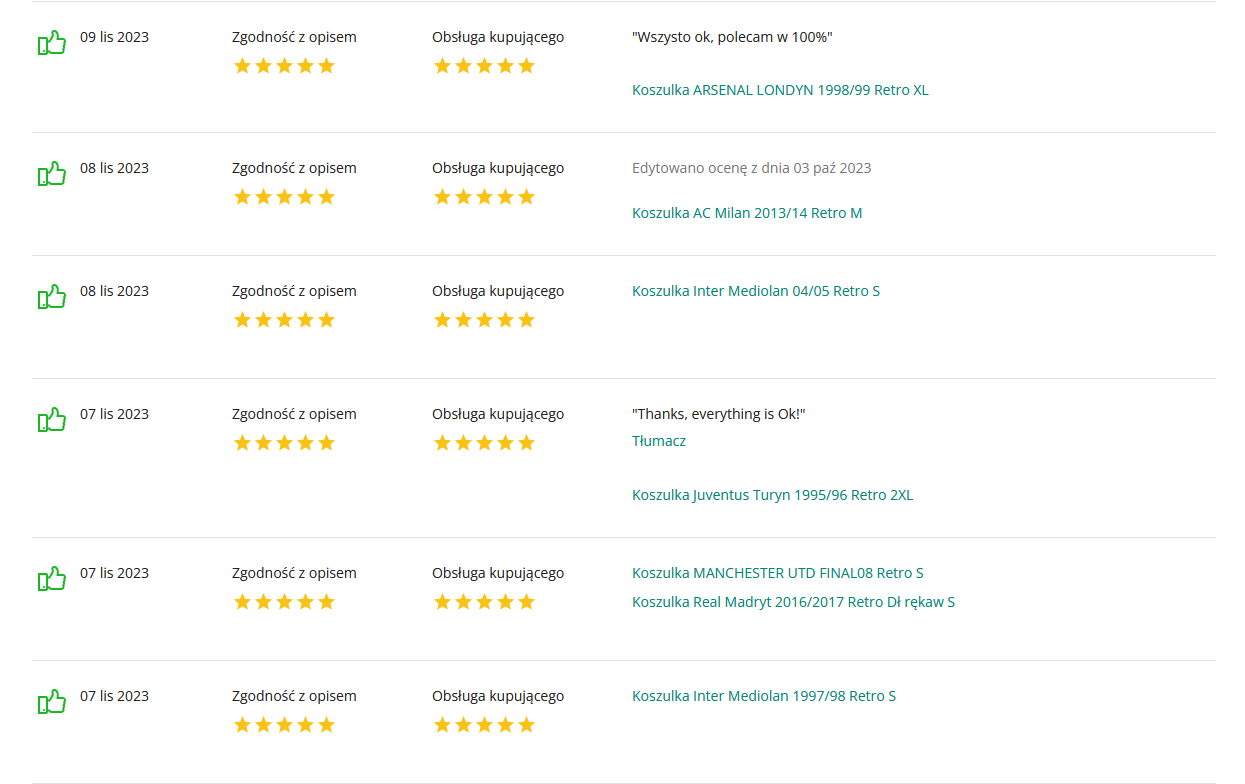Click thumbs-up icon beside Juventus Turyn review
This screenshot has height=784, width=1245.
point(52,420)
